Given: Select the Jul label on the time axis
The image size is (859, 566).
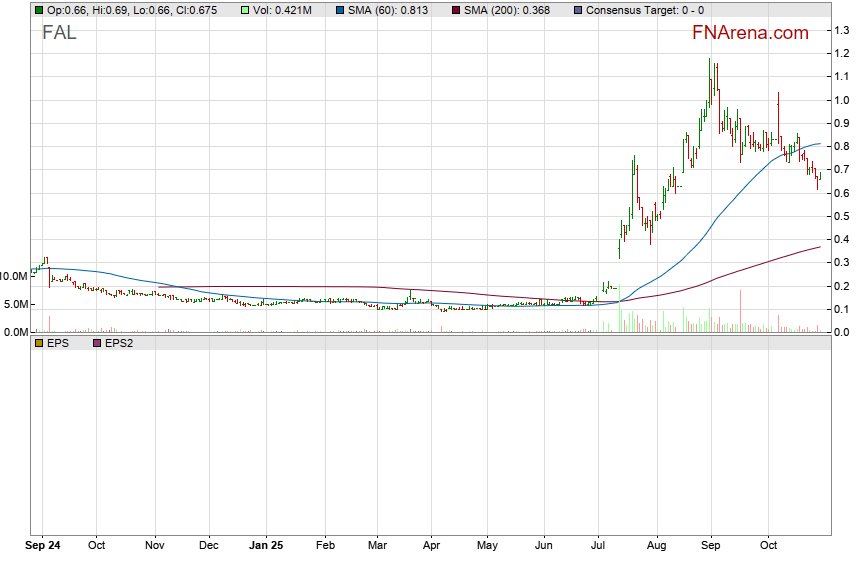Looking at the screenshot, I should tap(597, 546).
